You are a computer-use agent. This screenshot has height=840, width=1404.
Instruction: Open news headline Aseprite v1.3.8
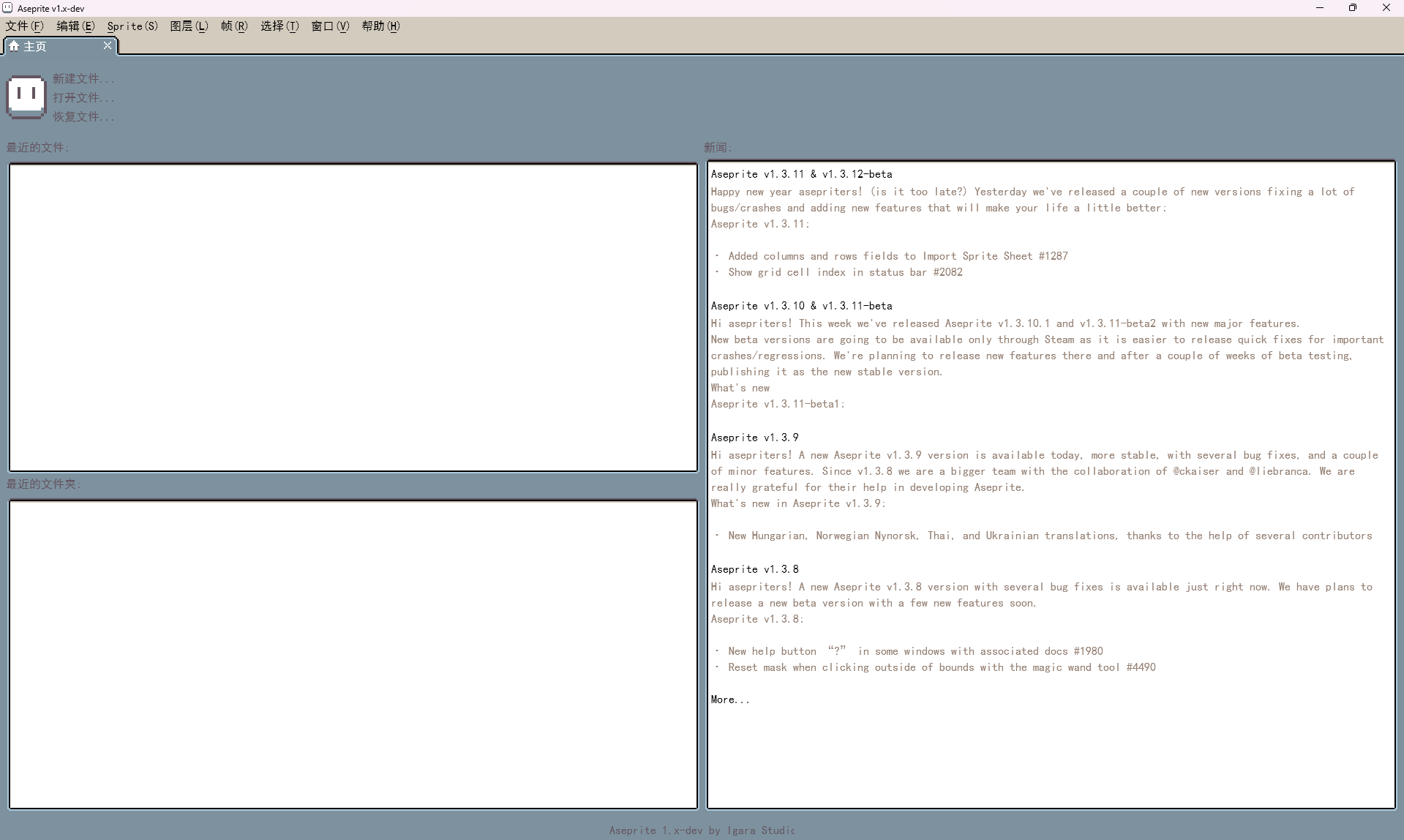(754, 569)
